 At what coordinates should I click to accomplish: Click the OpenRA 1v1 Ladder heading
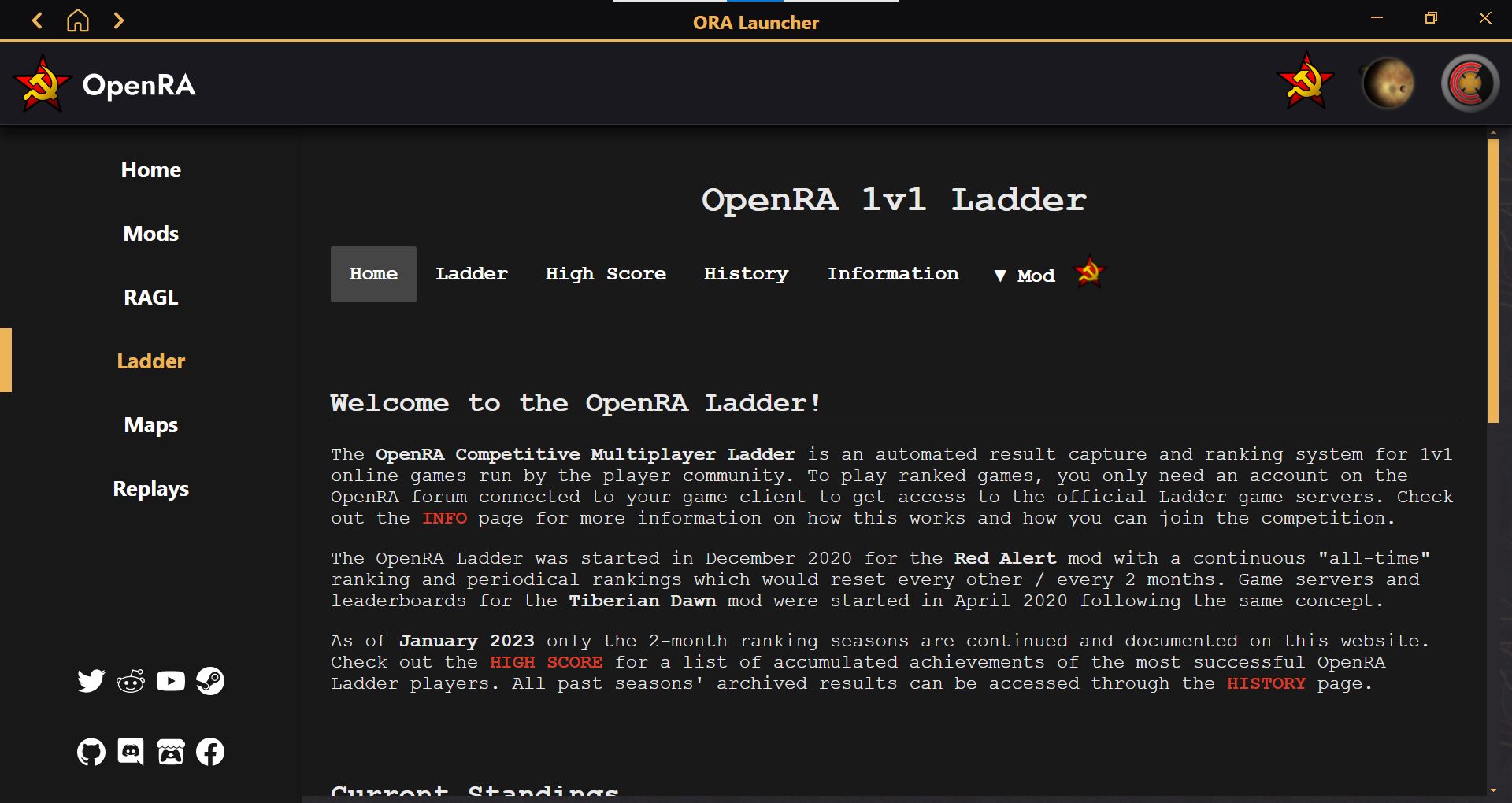tap(894, 200)
